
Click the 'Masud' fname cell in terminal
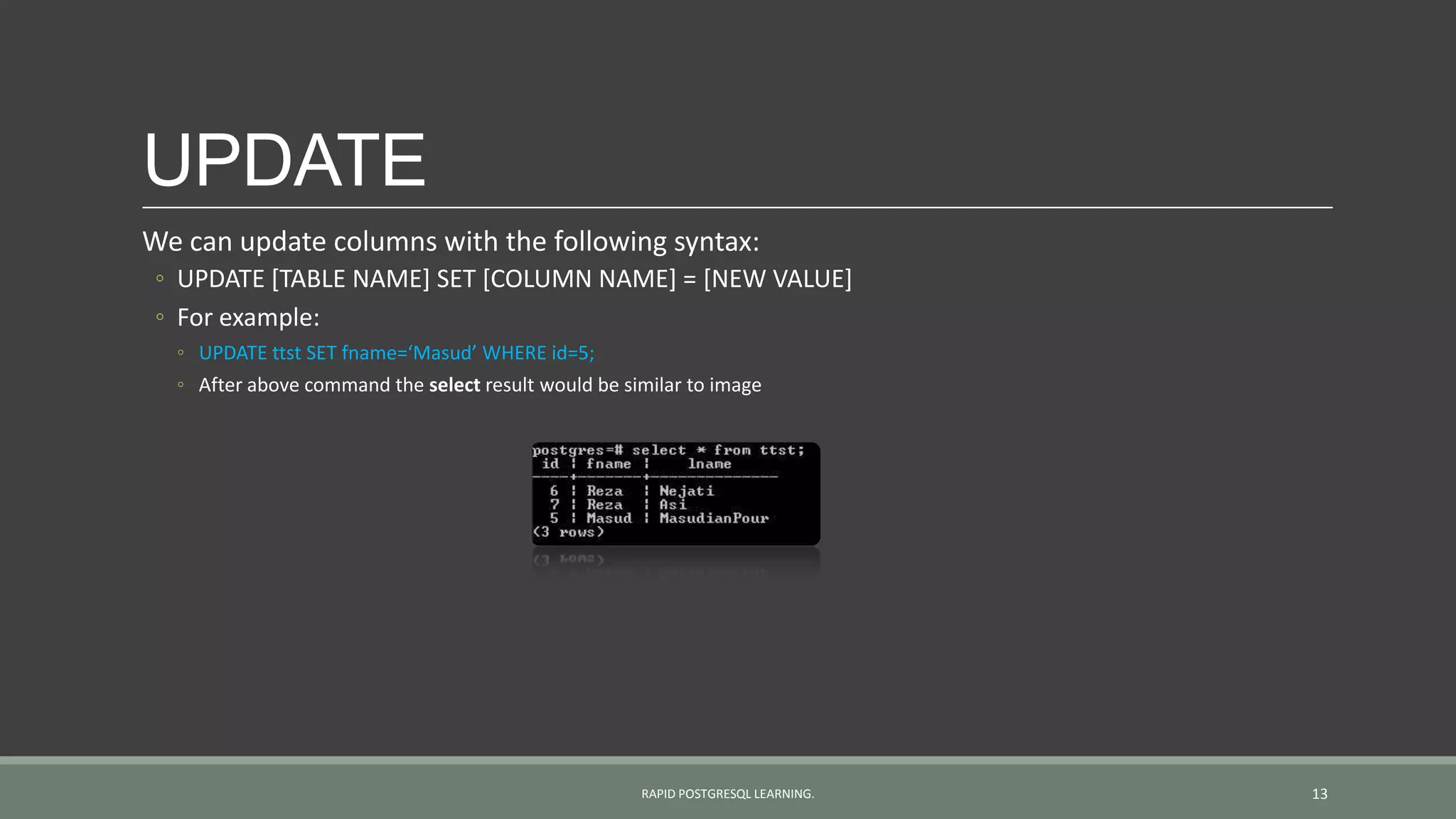[x=609, y=518]
